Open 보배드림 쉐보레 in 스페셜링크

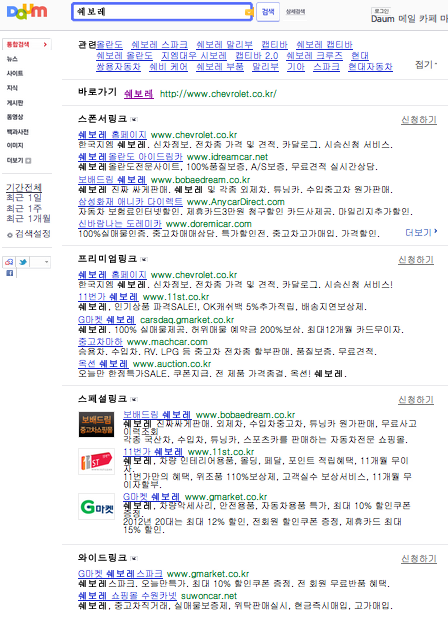point(157,415)
